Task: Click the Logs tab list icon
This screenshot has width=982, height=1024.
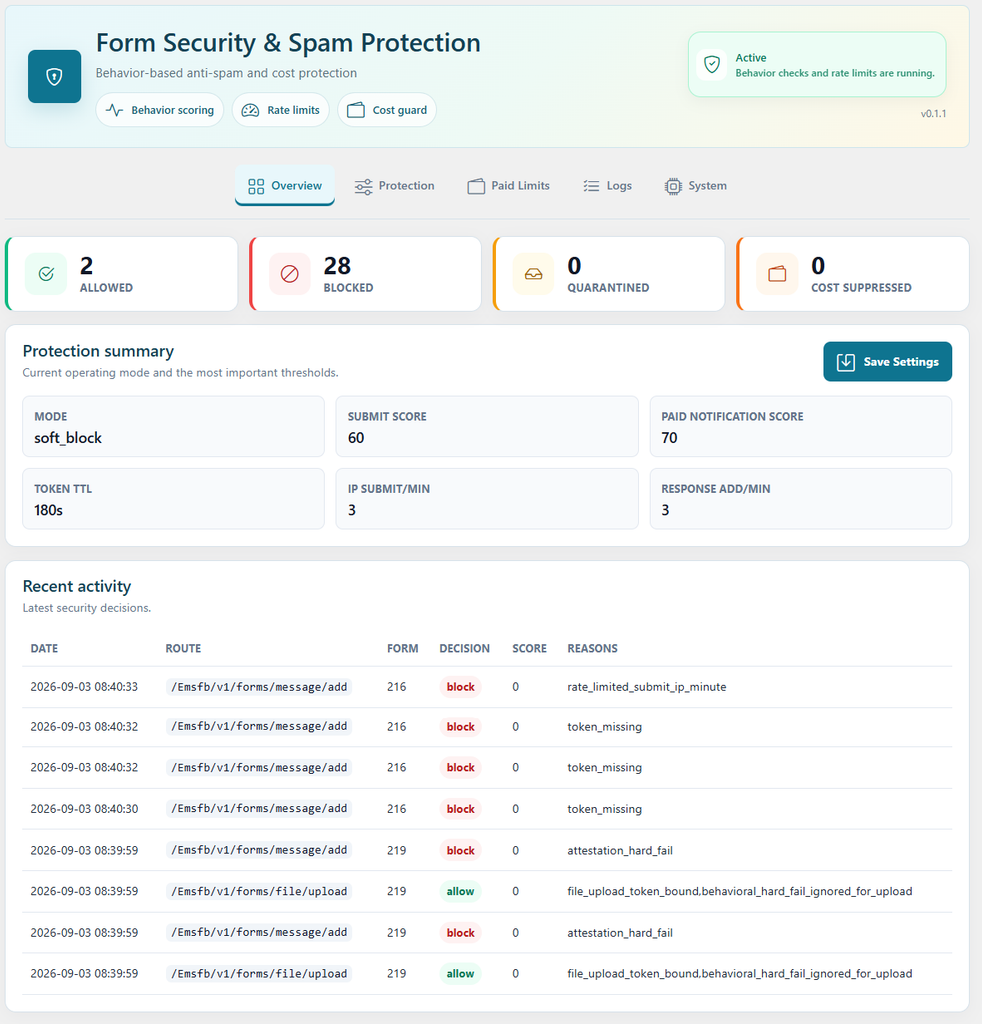Action: tap(591, 186)
